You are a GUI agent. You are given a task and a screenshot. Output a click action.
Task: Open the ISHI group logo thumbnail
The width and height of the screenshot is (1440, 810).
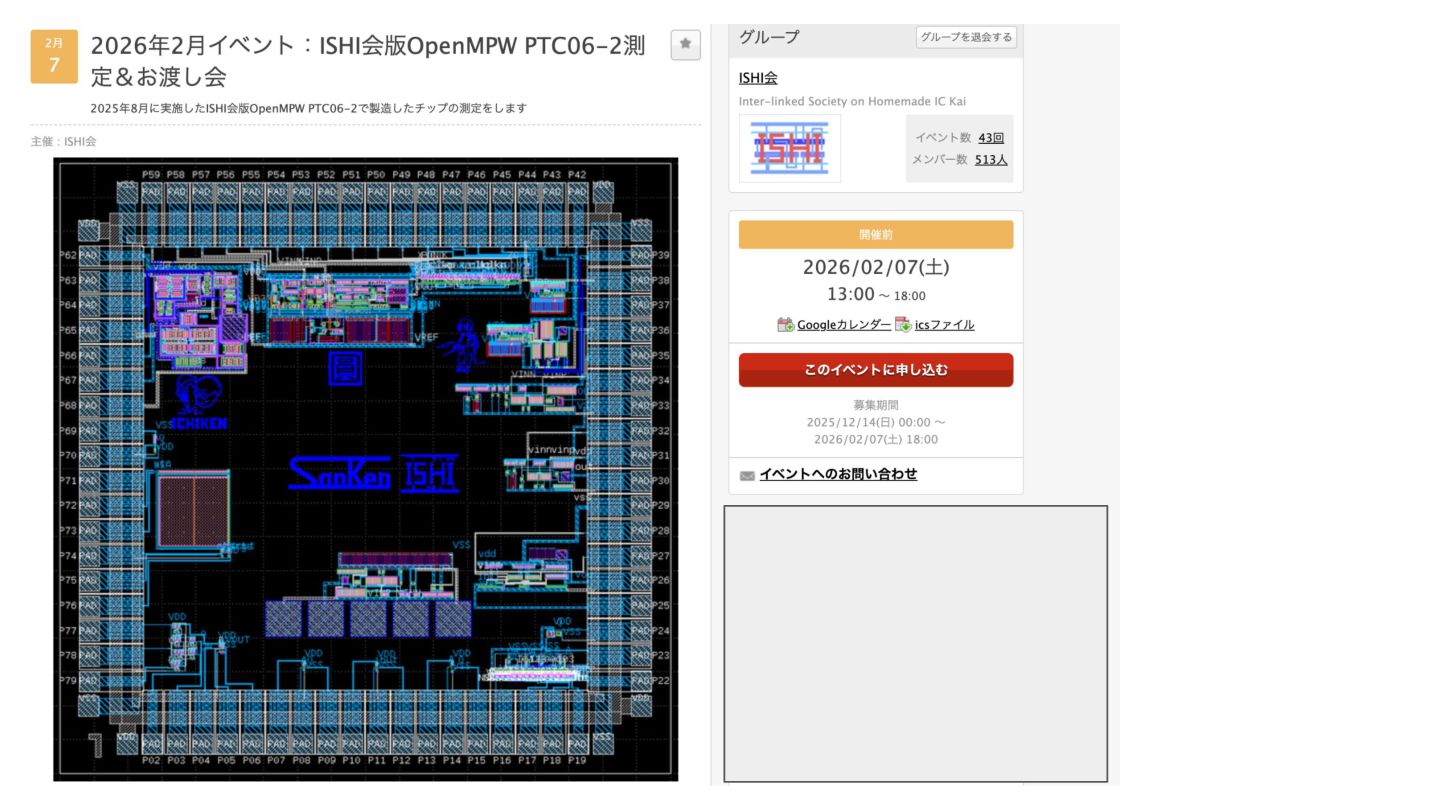(x=790, y=148)
